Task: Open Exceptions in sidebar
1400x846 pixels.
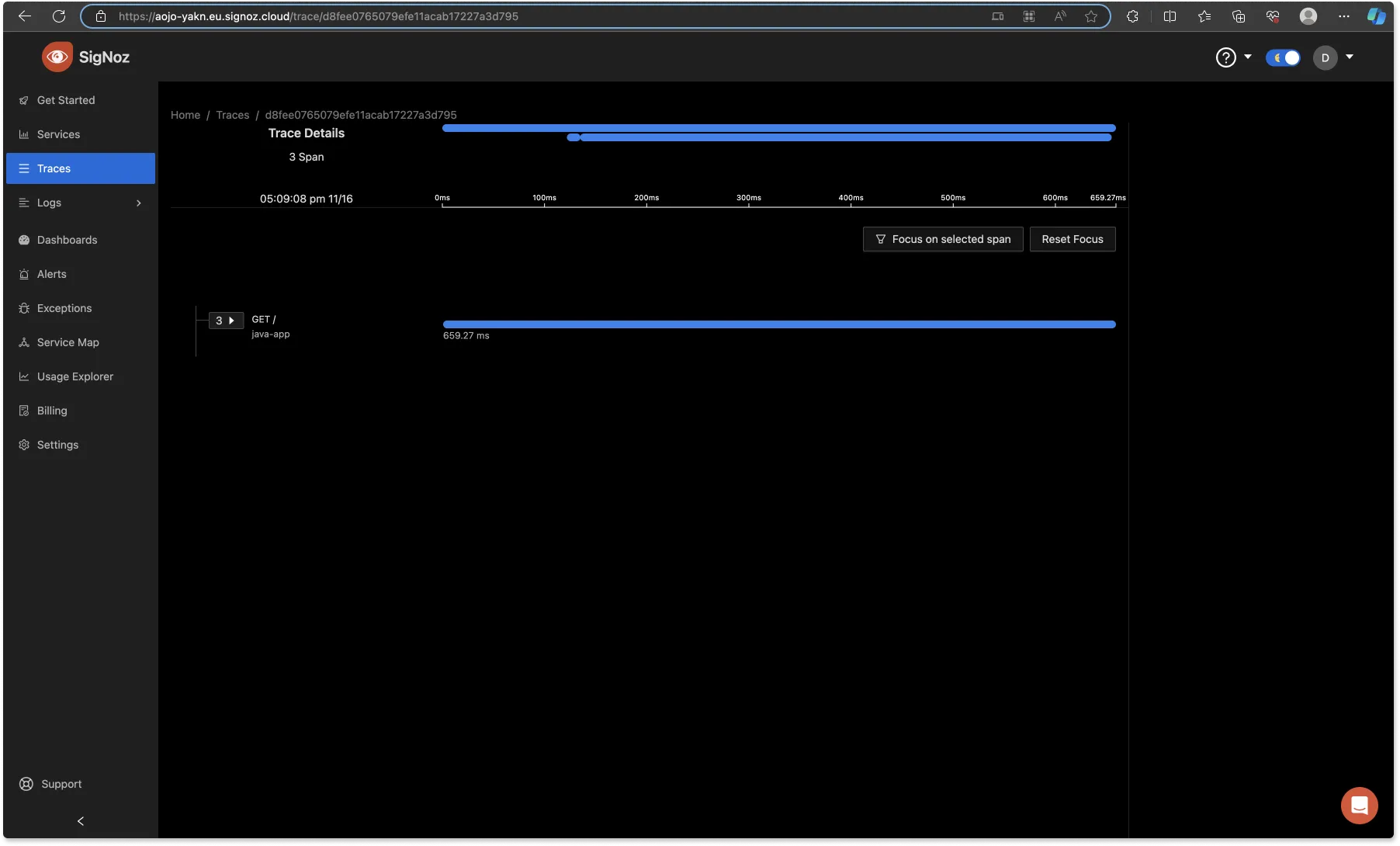Action: (81, 308)
